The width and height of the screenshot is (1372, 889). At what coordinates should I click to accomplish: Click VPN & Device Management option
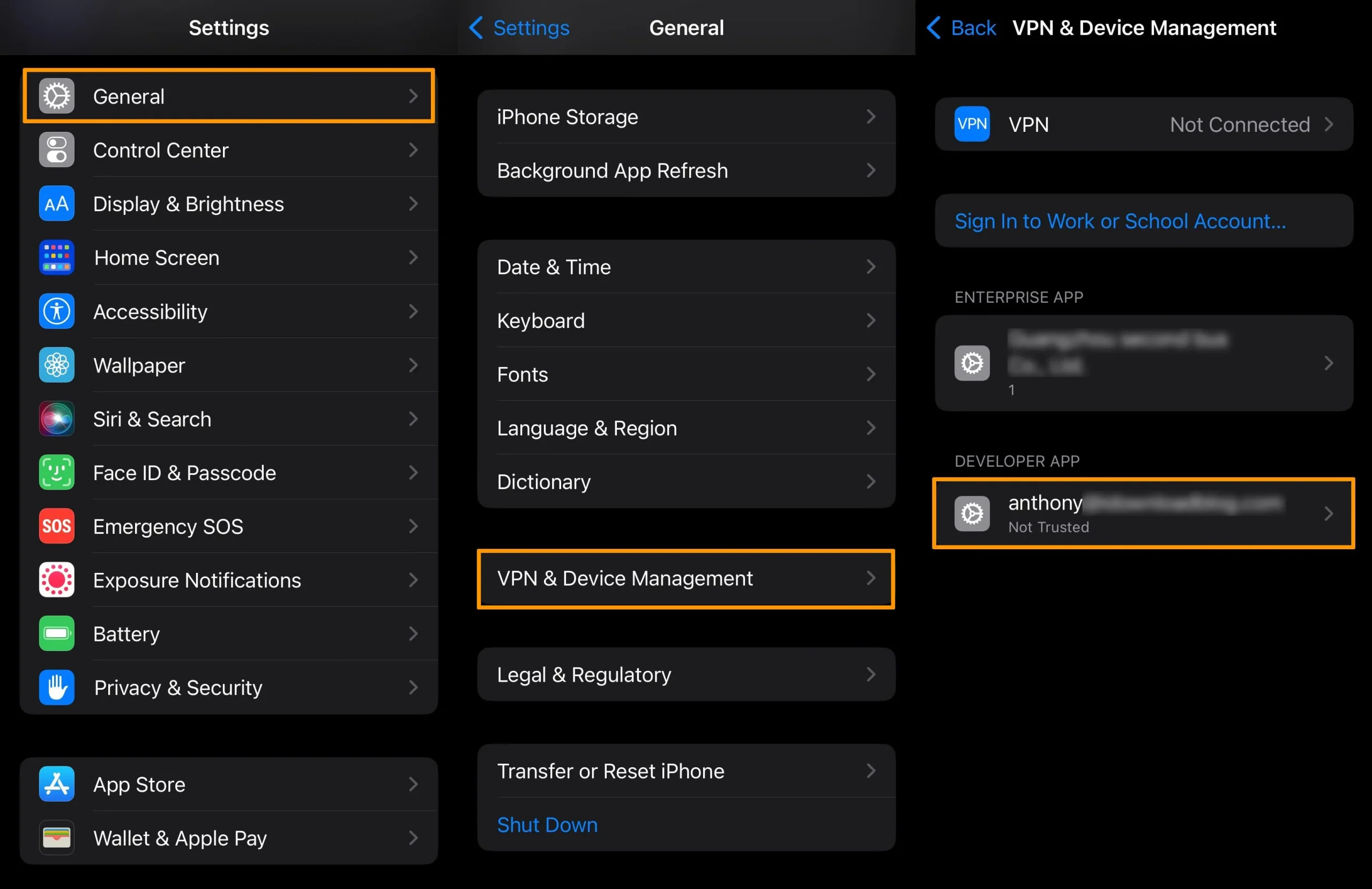(x=683, y=578)
